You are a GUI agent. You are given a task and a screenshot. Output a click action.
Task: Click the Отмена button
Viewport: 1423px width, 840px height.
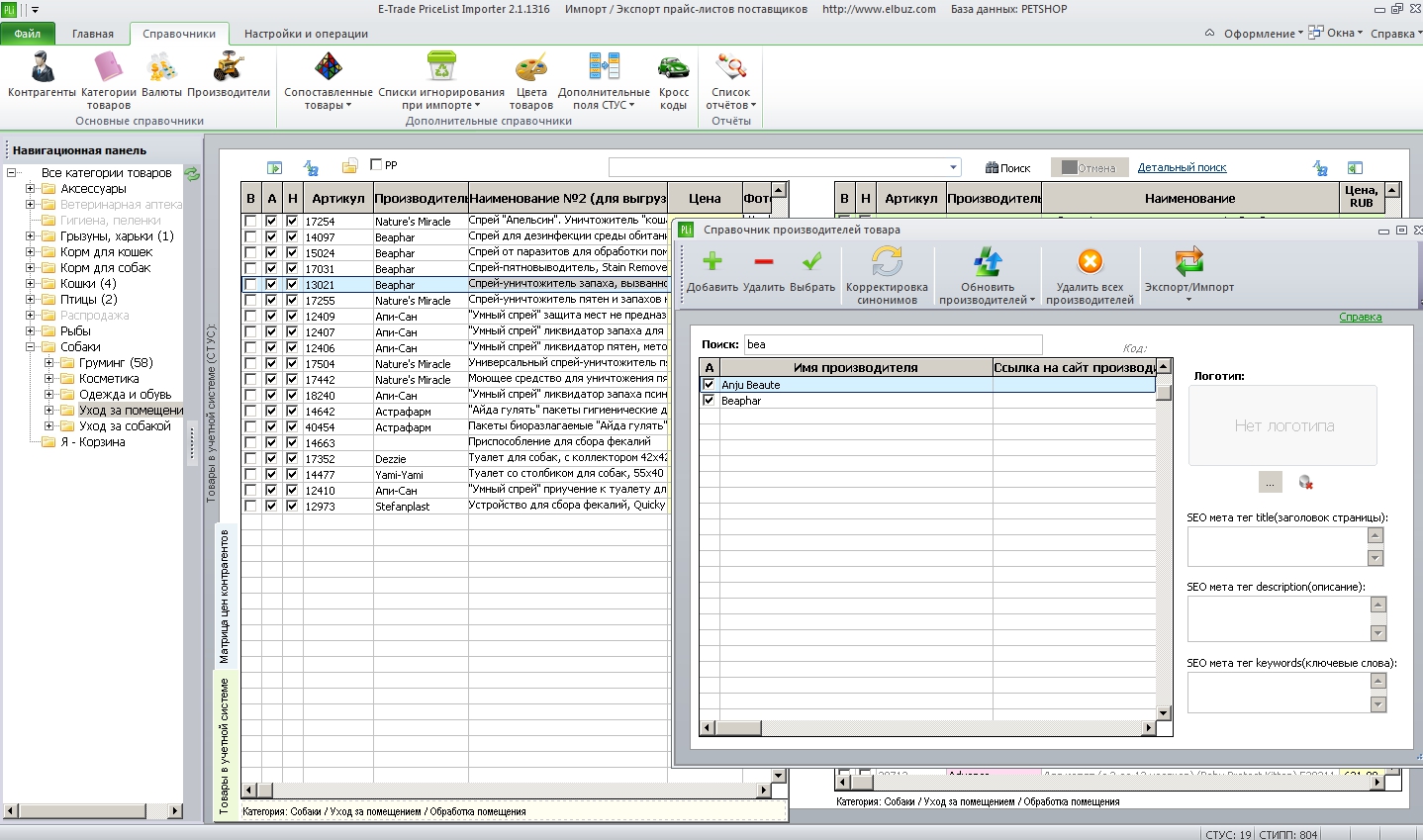[1088, 168]
